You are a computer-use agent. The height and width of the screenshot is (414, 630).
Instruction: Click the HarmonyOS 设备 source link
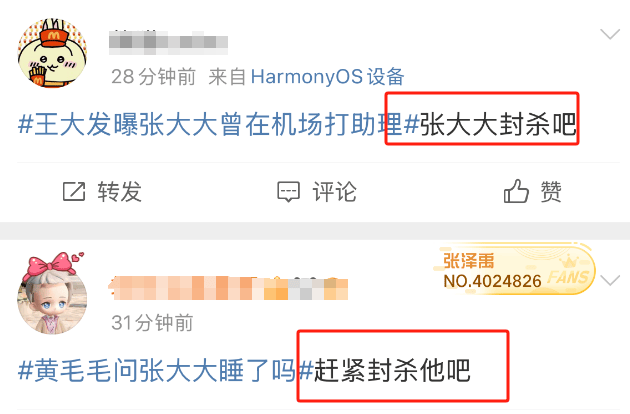coord(327,76)
